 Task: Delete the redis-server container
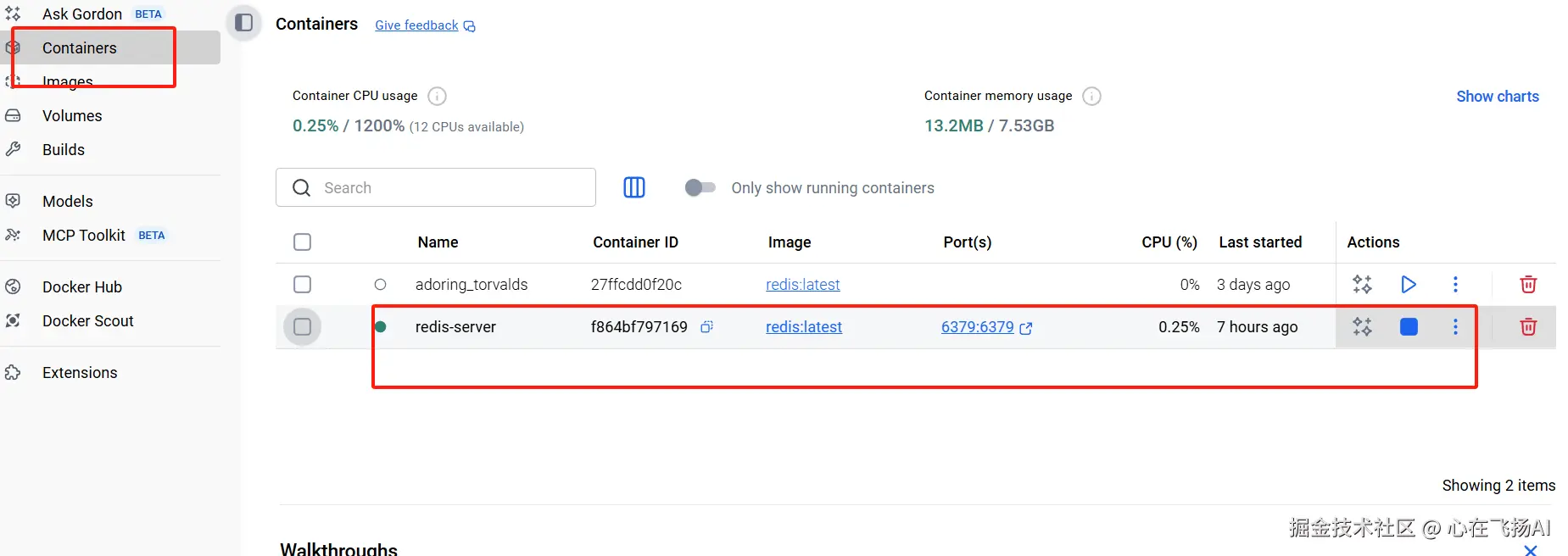coord(1528,327)
